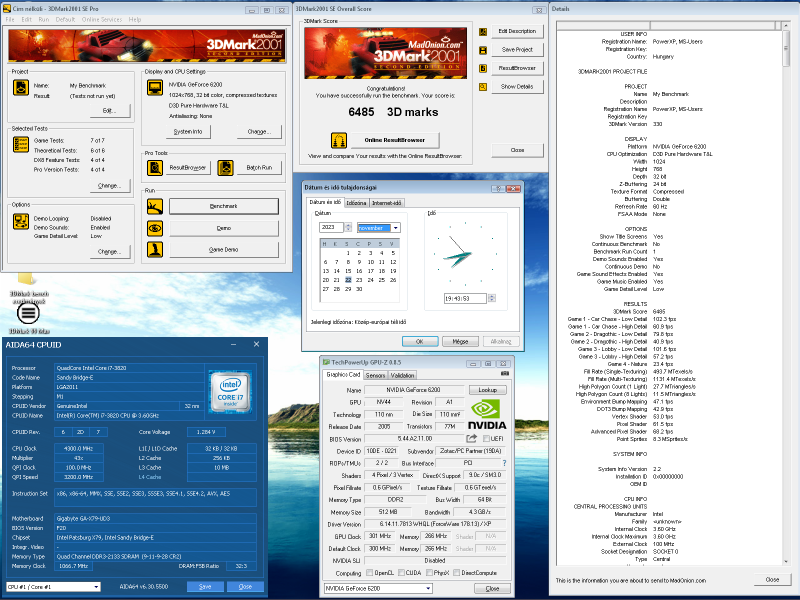Click Edit... button in Project section
This screenshot has height=600, width=800.
tap(110, 111)
